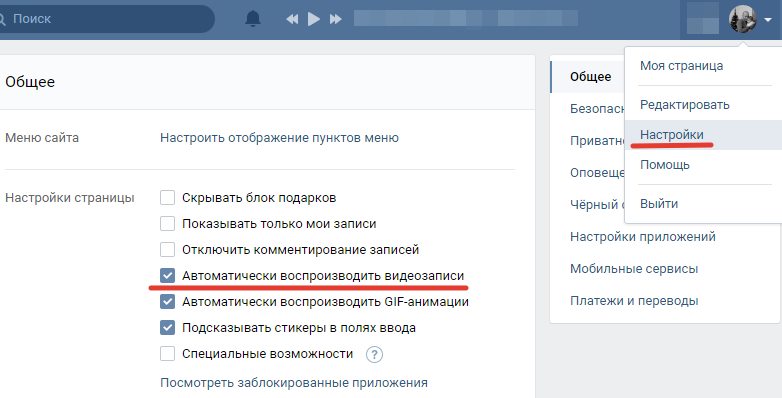The height and width of the screenshot is (398, 782).
Task: Click the Меню сайта label
Action: tap(42, 138)
